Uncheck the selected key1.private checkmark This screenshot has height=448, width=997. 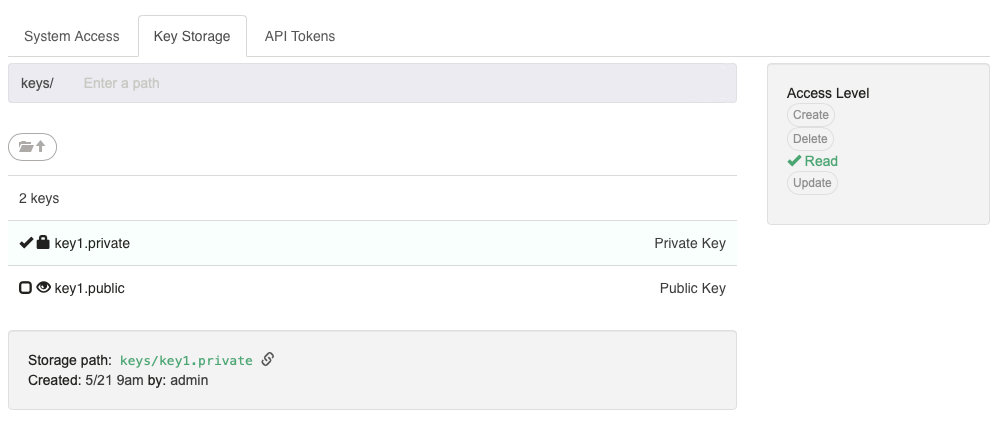(x=25, y=242)
